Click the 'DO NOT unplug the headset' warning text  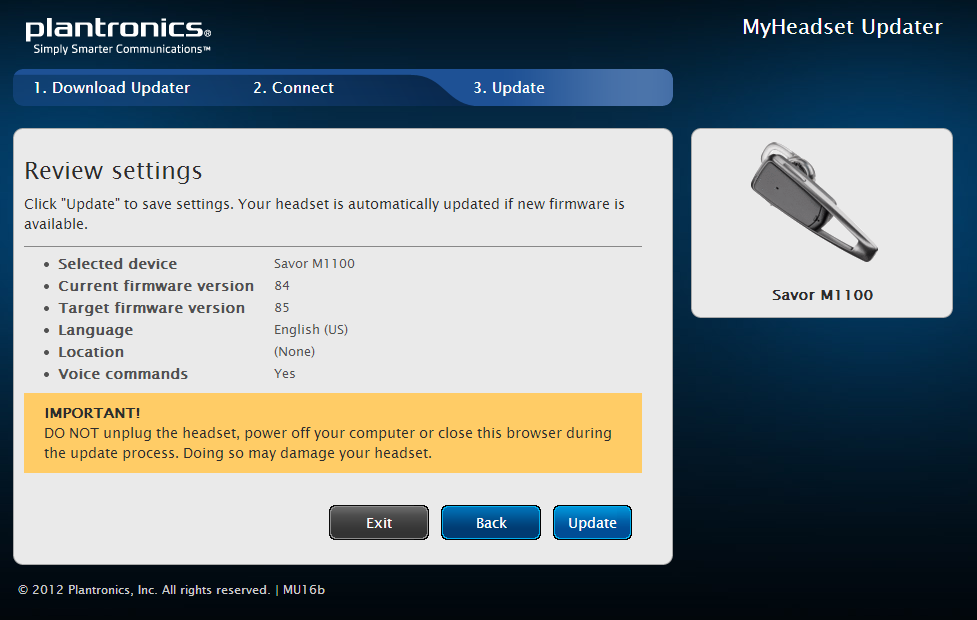click(x=328, y=442)
